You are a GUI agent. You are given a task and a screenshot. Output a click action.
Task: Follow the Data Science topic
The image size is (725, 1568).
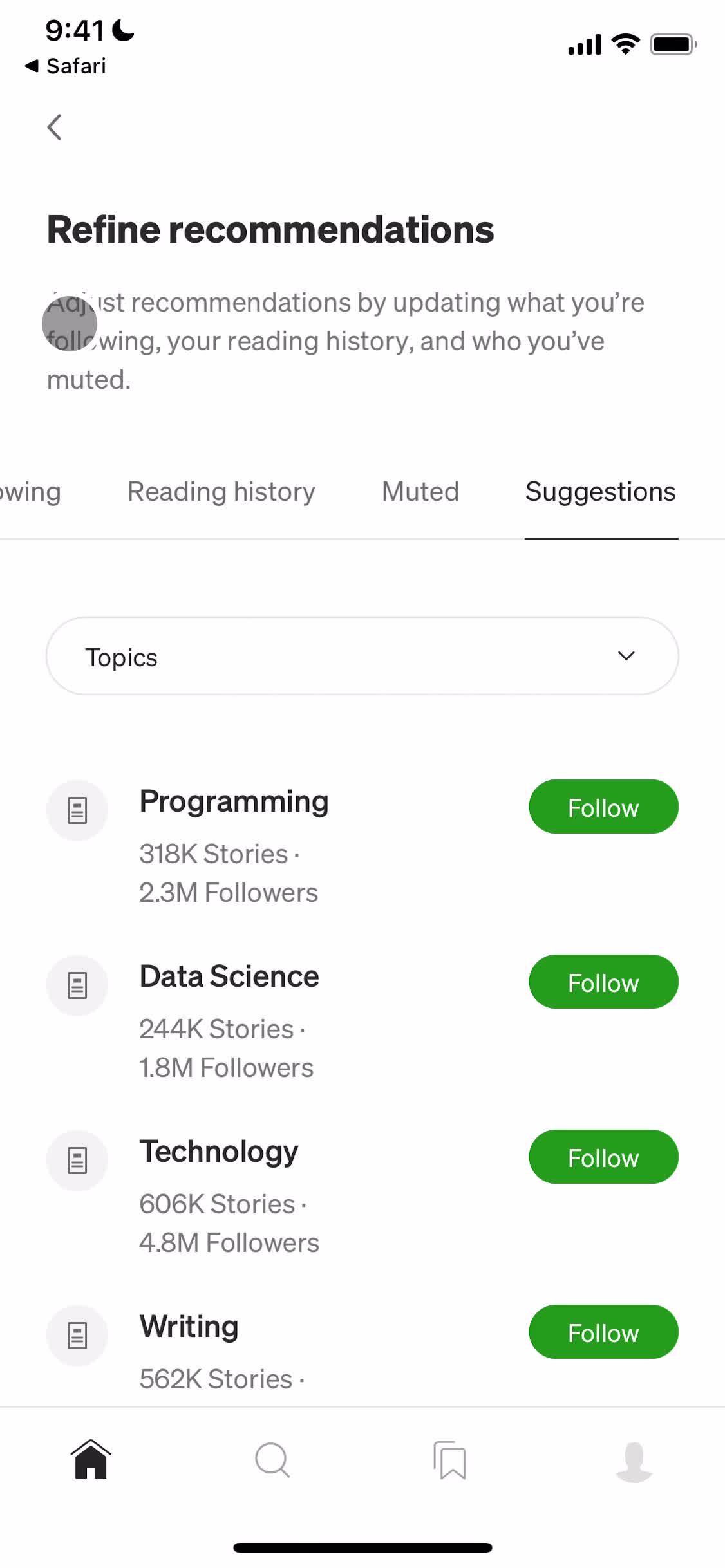pos(603,982)
